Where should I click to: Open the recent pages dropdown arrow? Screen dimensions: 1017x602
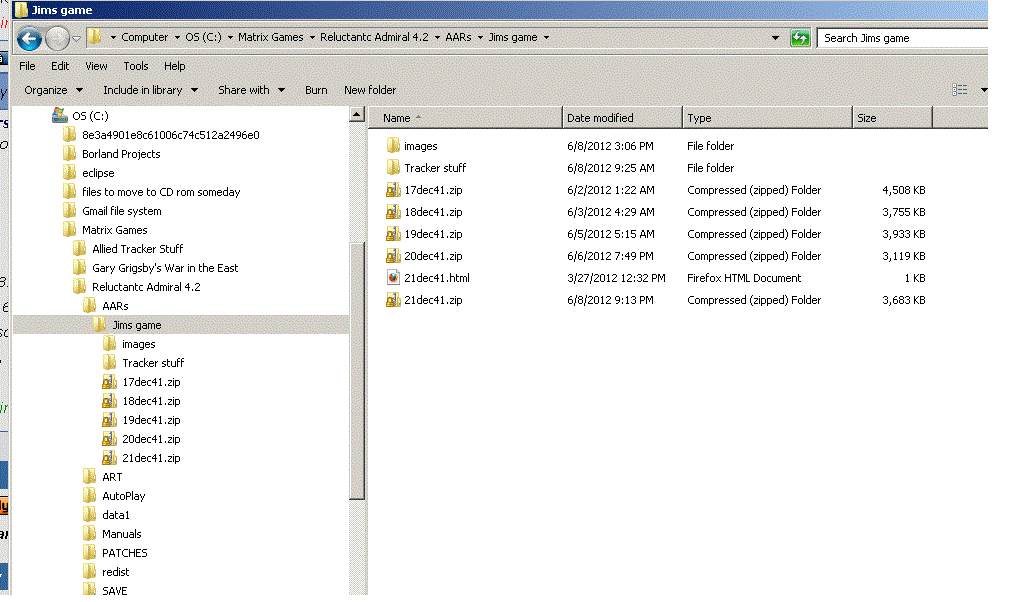coord(77,39)
